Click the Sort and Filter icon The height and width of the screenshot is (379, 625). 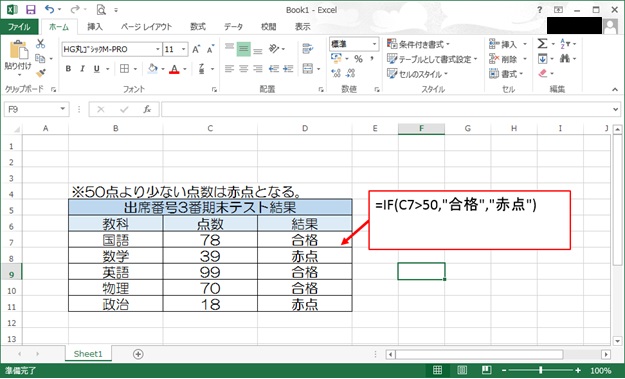pos(565,43)
